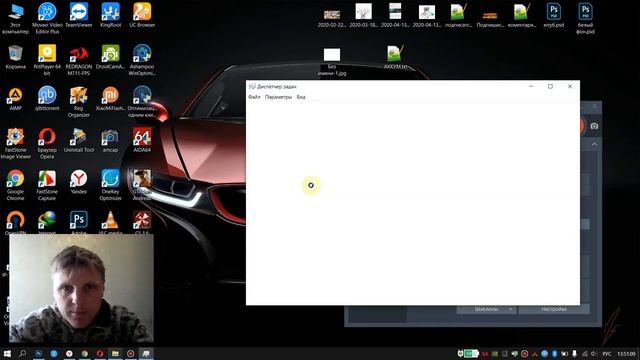Select the белый фон.psd file on desktop
The width and height of the screenshot is (640, 360).
click(x=585, y=18)
